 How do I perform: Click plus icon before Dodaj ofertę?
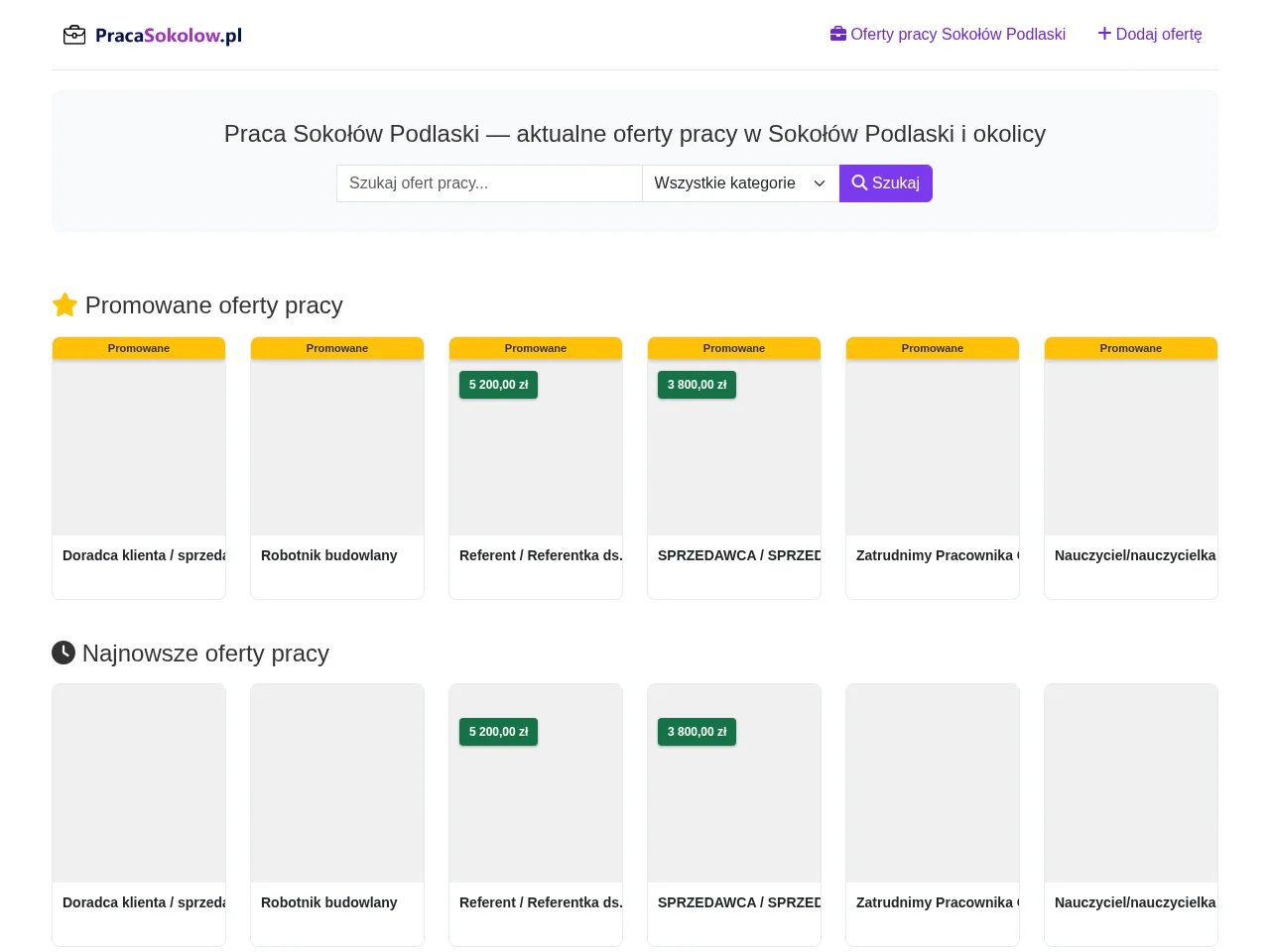click(1104, 34)
